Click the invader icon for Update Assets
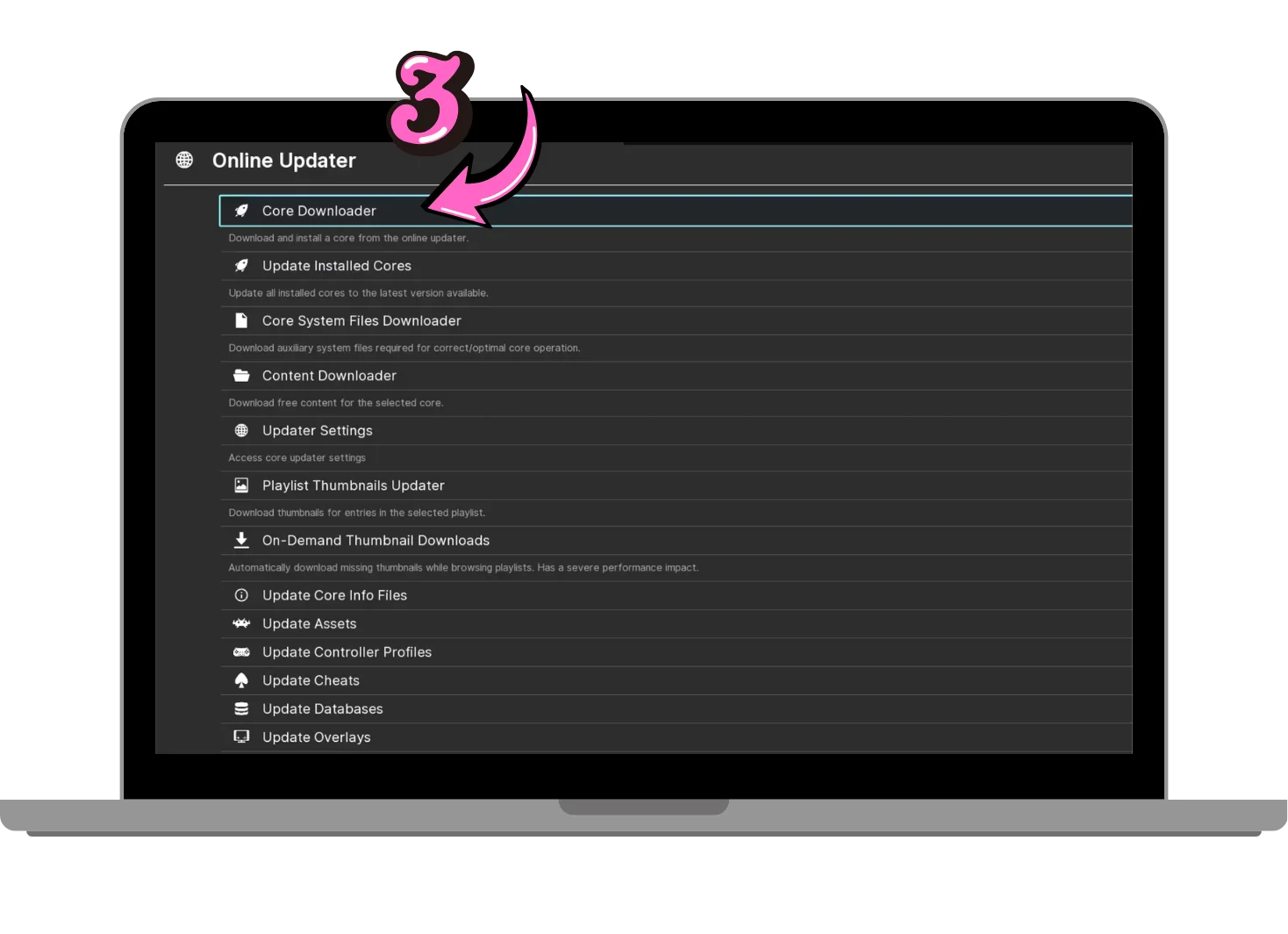This screenshot has width=1288, height=934. point(241,623)
